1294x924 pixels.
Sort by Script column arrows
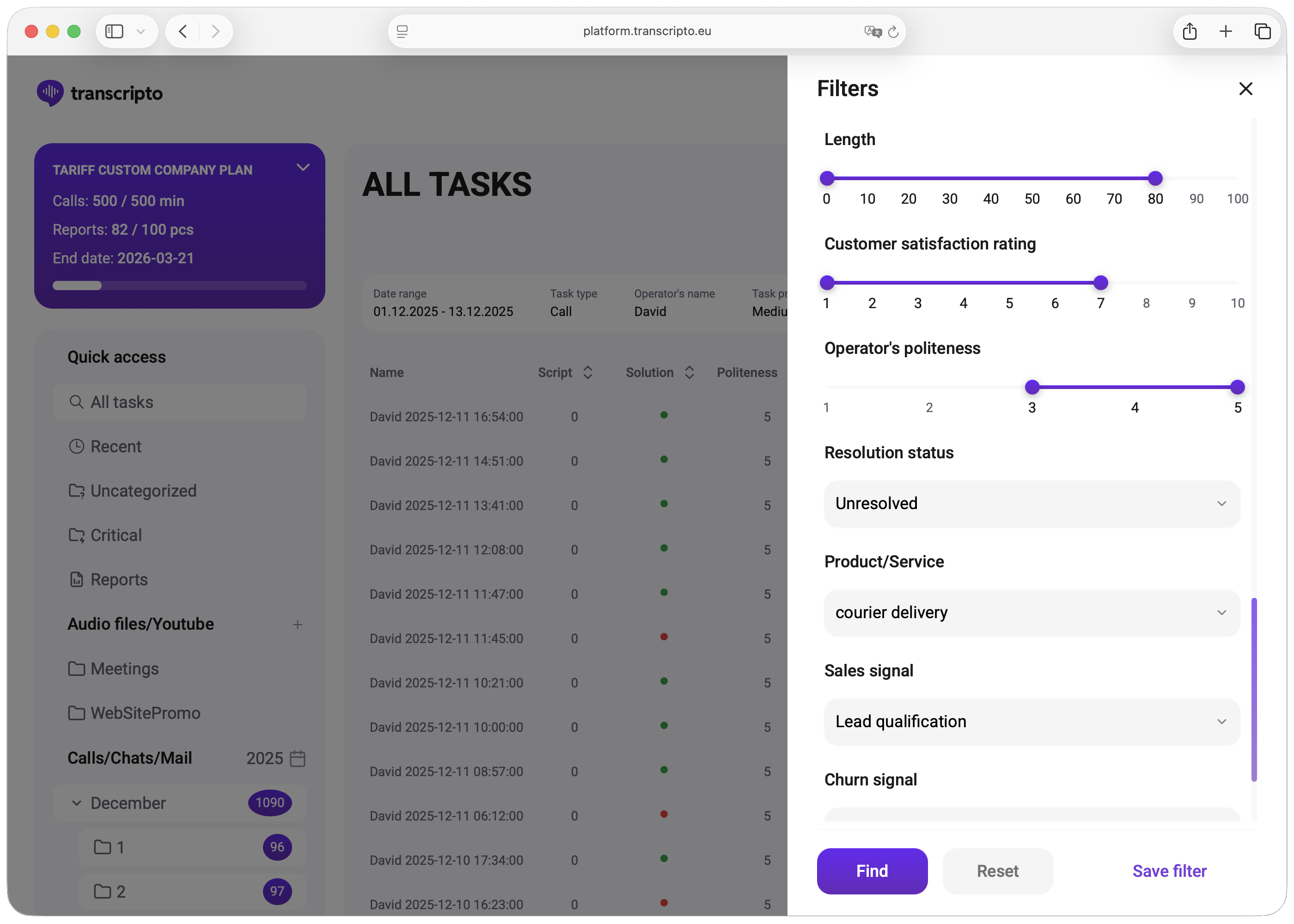coord(588,373)
